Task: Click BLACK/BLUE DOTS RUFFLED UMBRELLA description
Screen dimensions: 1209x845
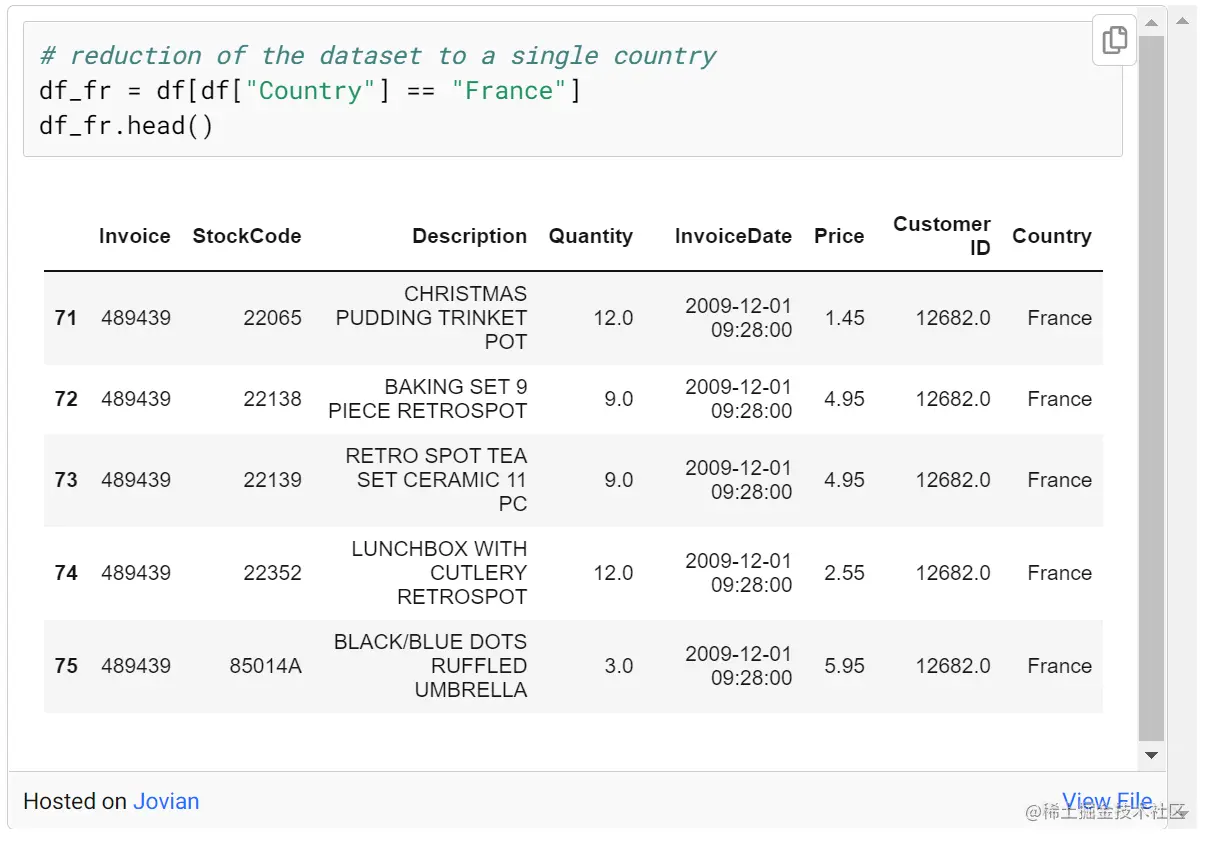Action: click(430, 666)
